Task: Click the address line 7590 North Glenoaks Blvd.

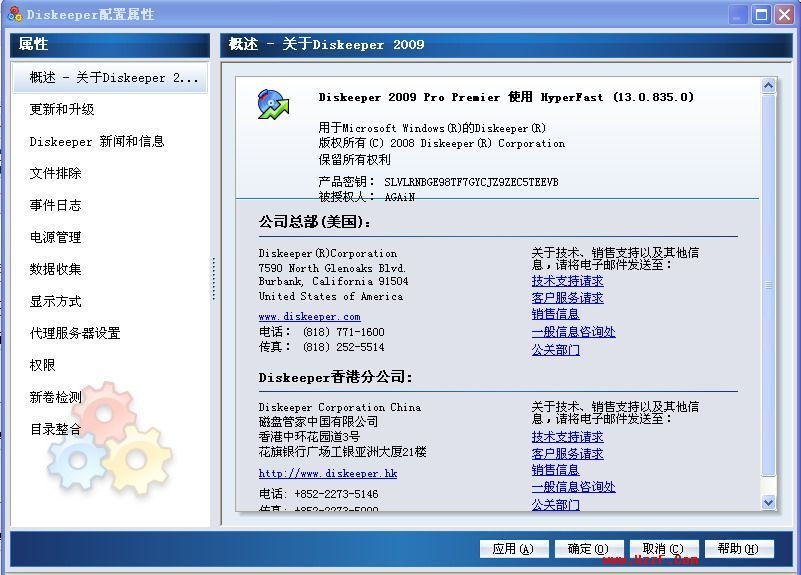Action: click(332, 268)
